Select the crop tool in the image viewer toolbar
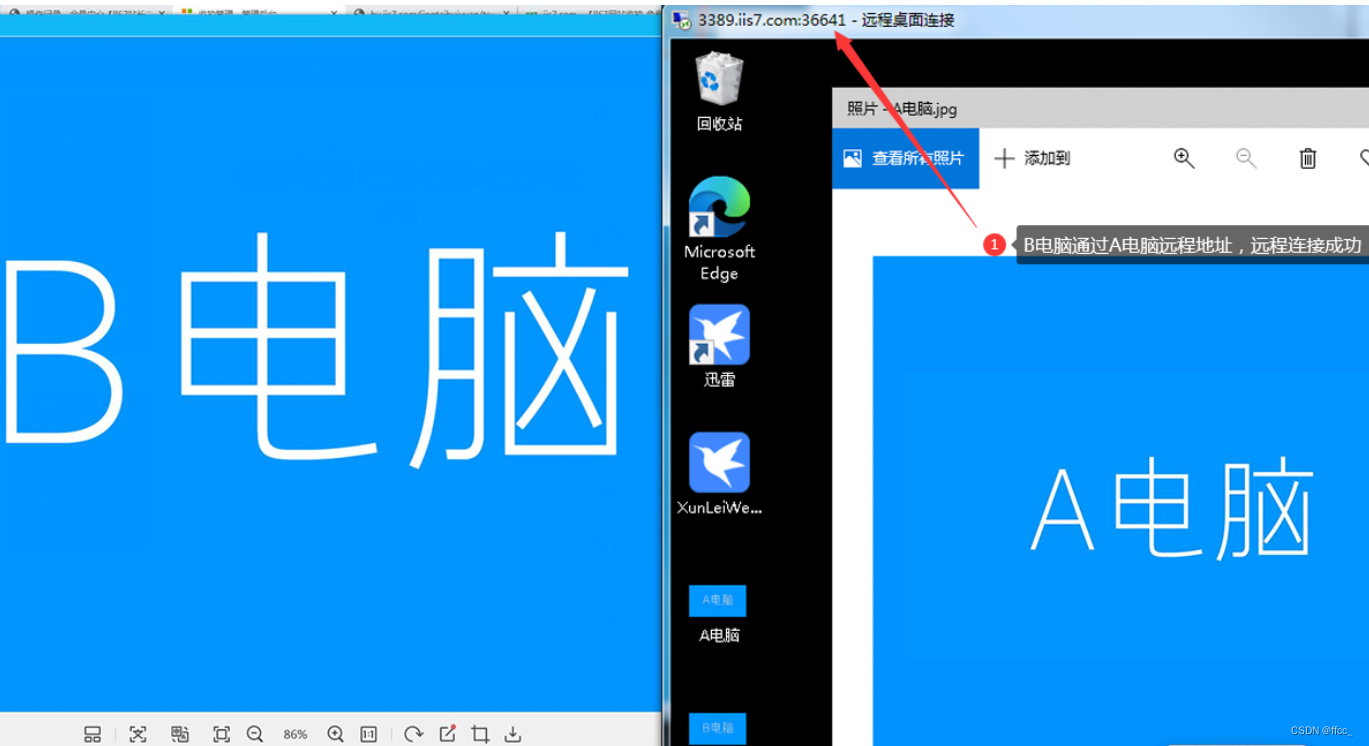The height and width of the screenshot is (746, 1369). pyautogui.click(x=480, y=734)
